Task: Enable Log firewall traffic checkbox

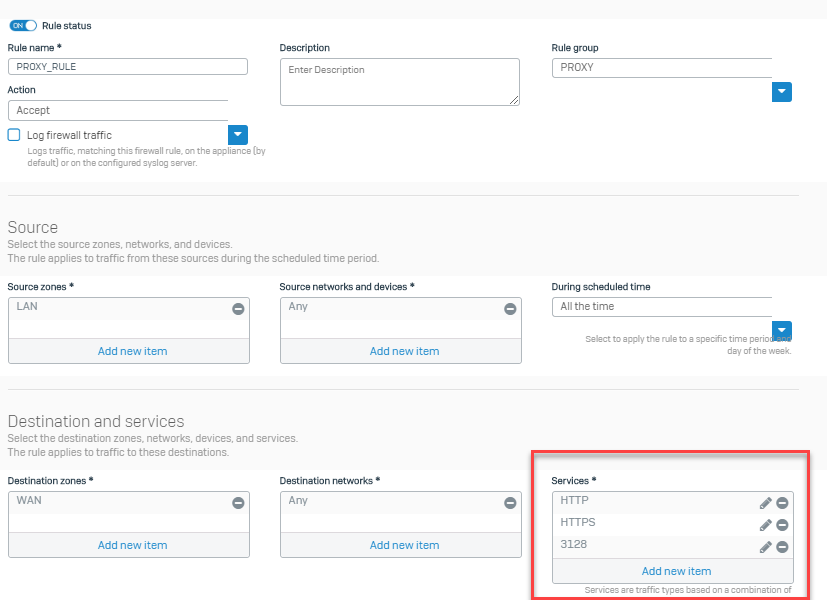Action: 14,135
